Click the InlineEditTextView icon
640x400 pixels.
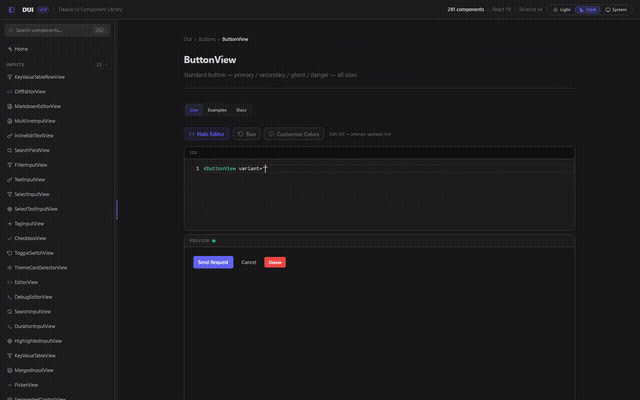tap(9, 136)
